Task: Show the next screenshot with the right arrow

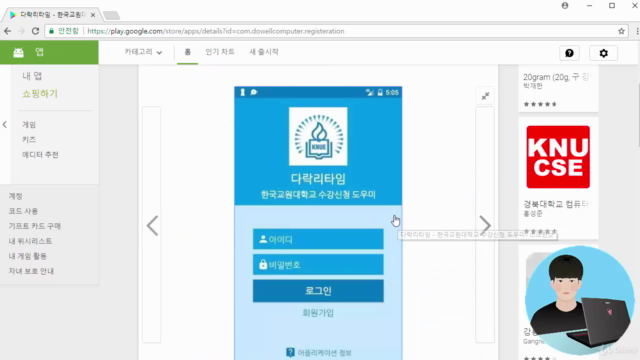Action: click(485, 225)
